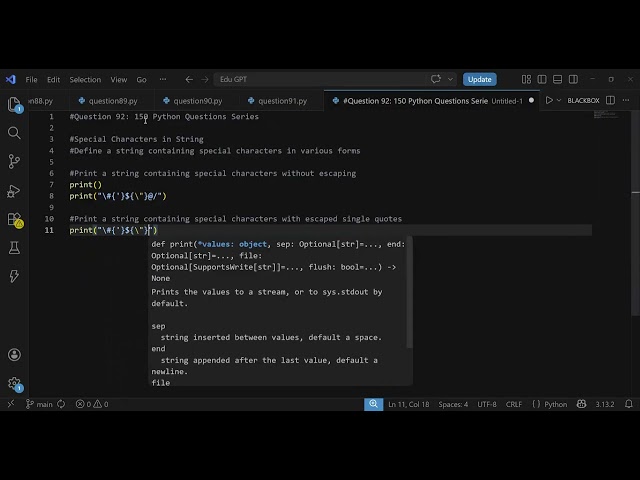Open the Accounts menu icon
Screen dimensions: 640x480
[x=14, y=354]
